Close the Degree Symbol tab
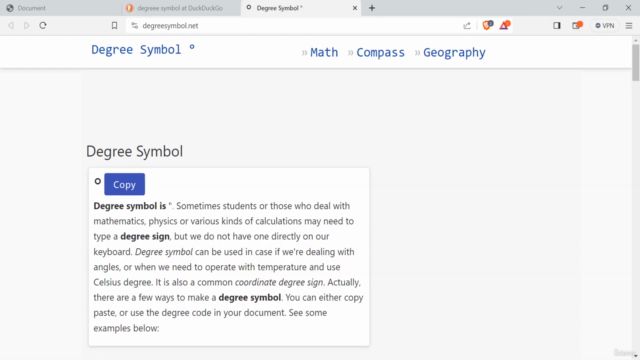Viewport: 640px width, 360px height. click(x=355, y=8)
